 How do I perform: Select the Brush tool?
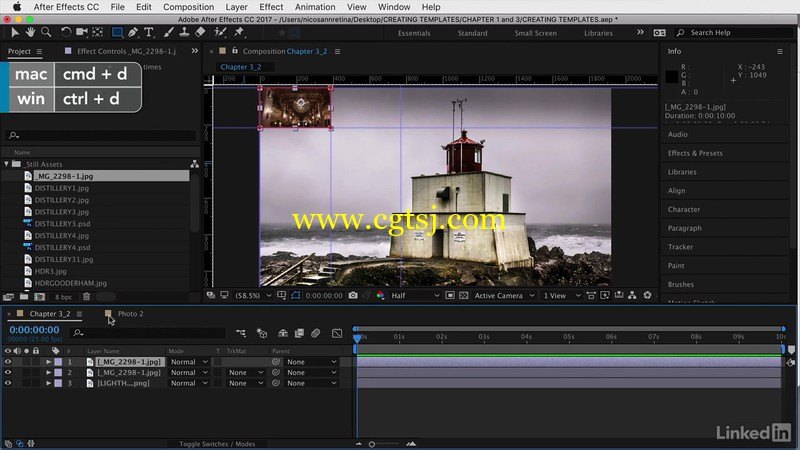[168, 33]
